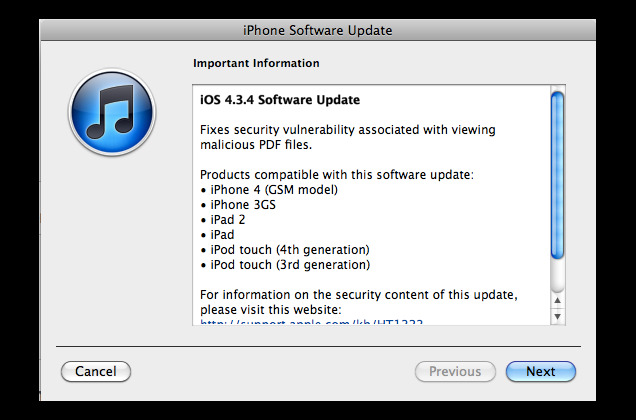Click the iPhone Software Update title bar
The image size is (636, 420).
click(318, 30)
